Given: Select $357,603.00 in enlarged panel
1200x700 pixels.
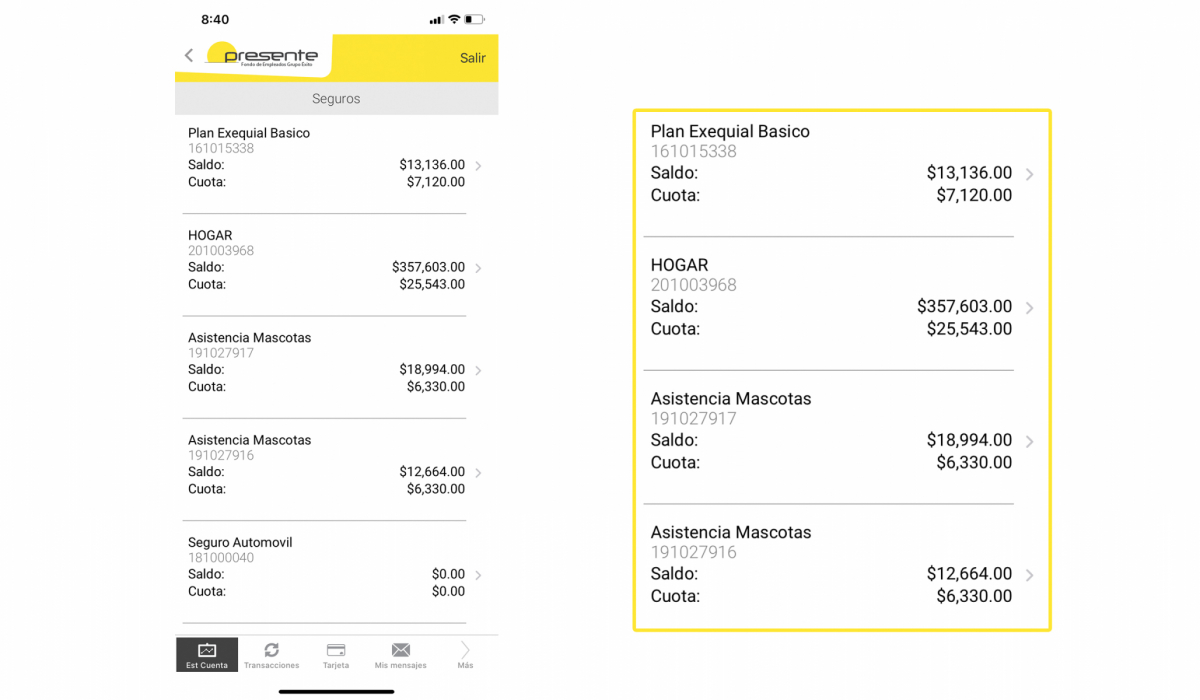Looking at the screenshot, I should point(964,307).
